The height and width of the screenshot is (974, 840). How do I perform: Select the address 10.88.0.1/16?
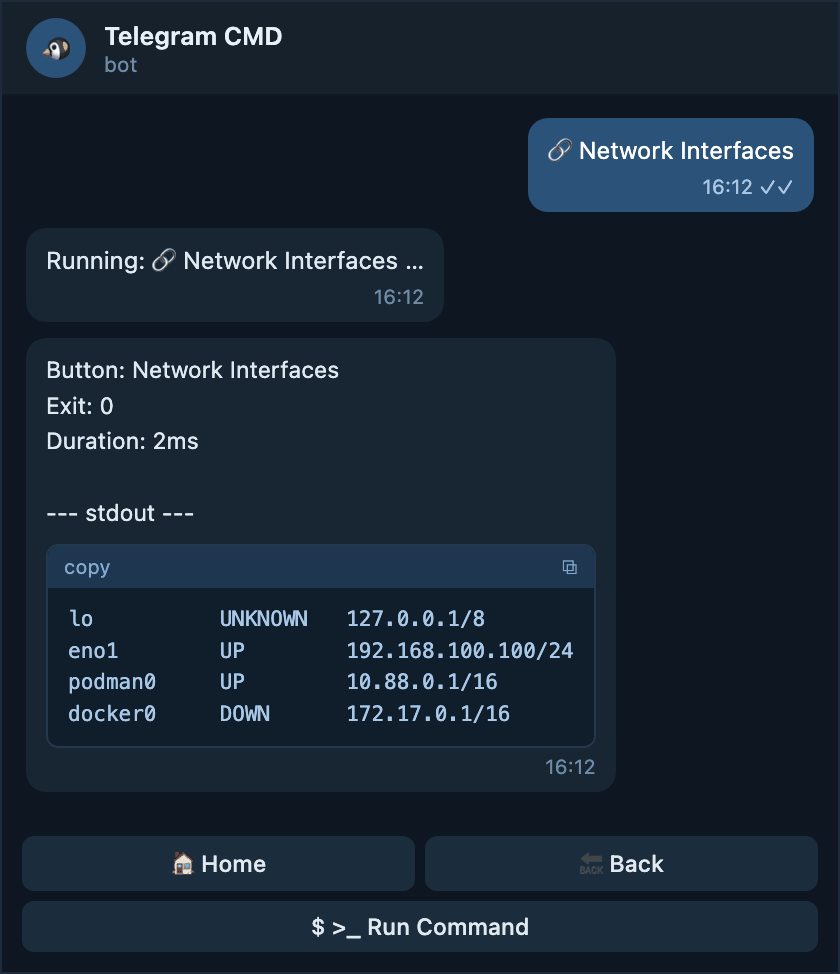422,682
